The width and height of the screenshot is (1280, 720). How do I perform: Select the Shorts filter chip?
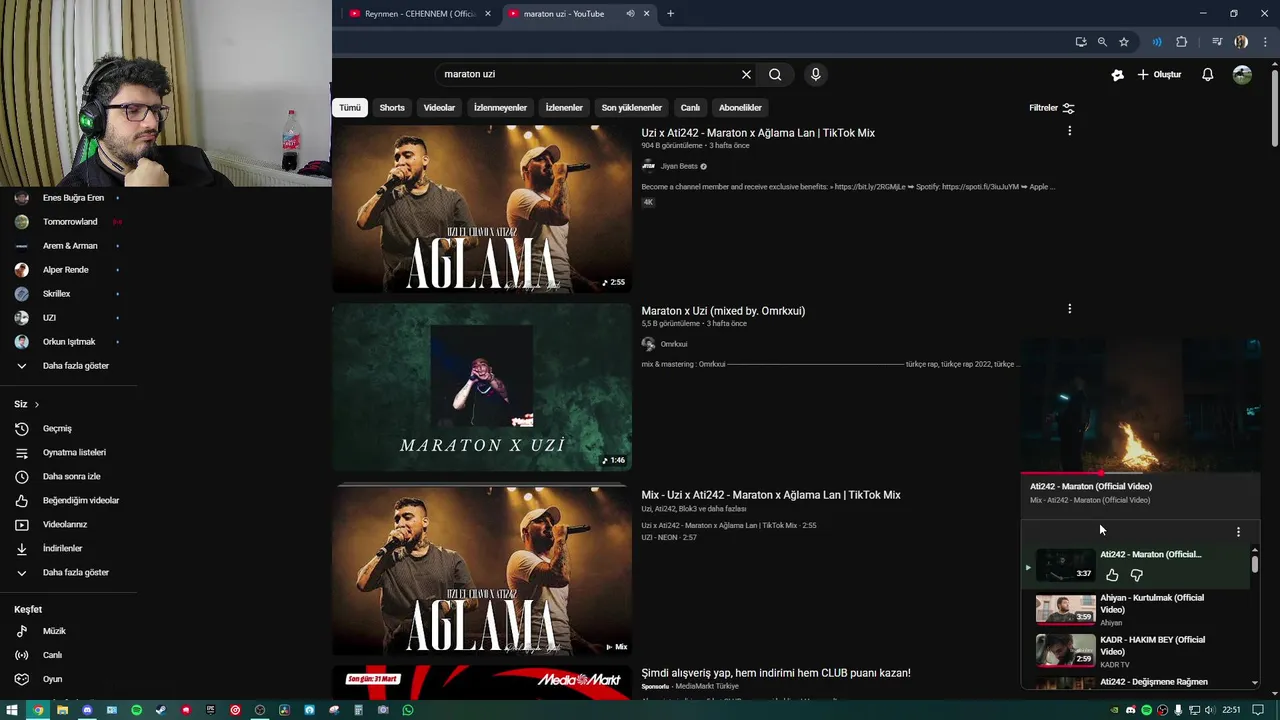[392, 108]
